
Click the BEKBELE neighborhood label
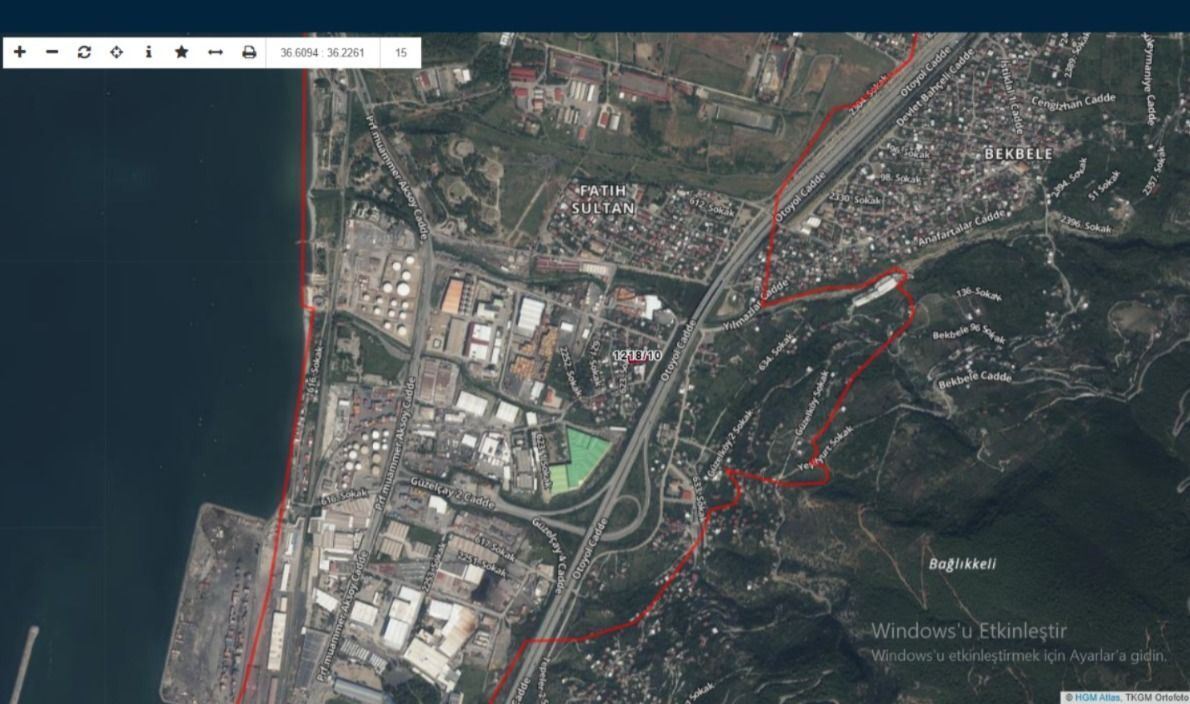click(x=1018, y=154)
